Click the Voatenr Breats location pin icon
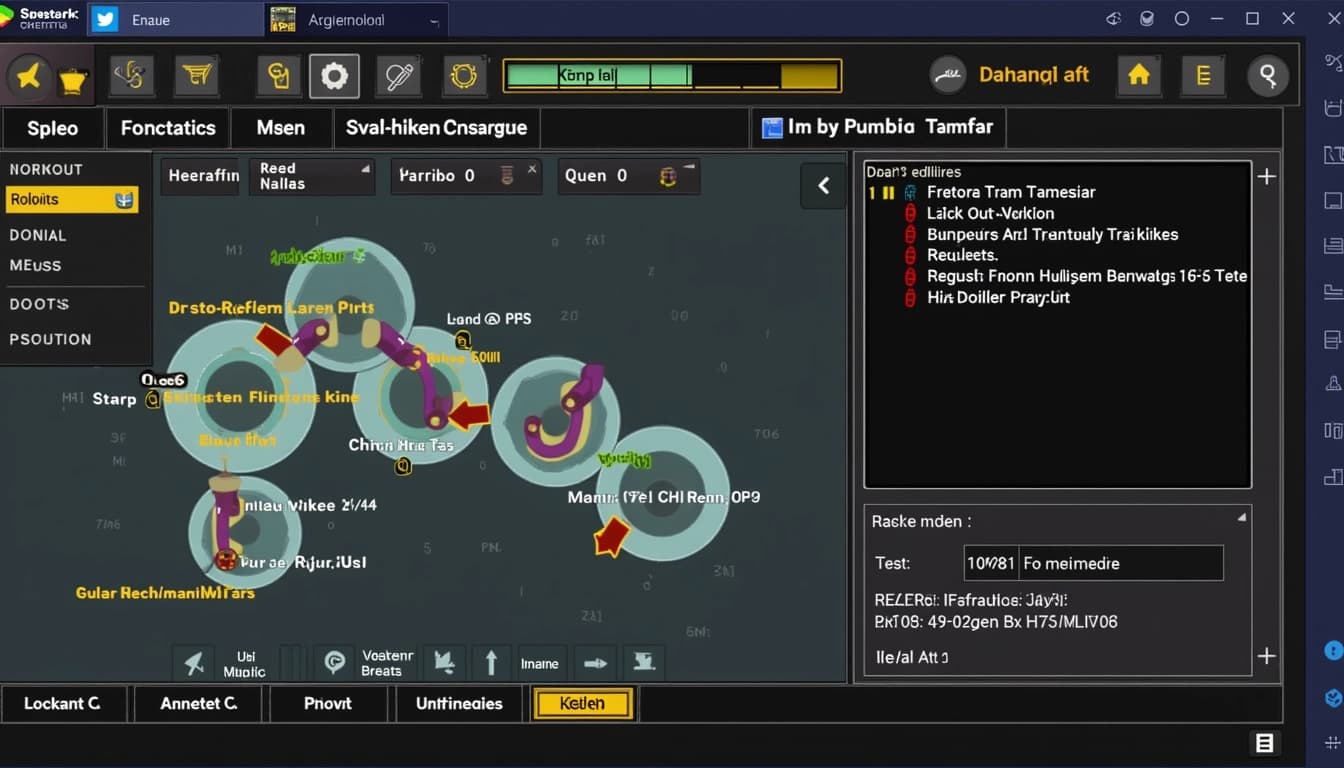Viewport: 1344px width, 768px height. [335, 662]
